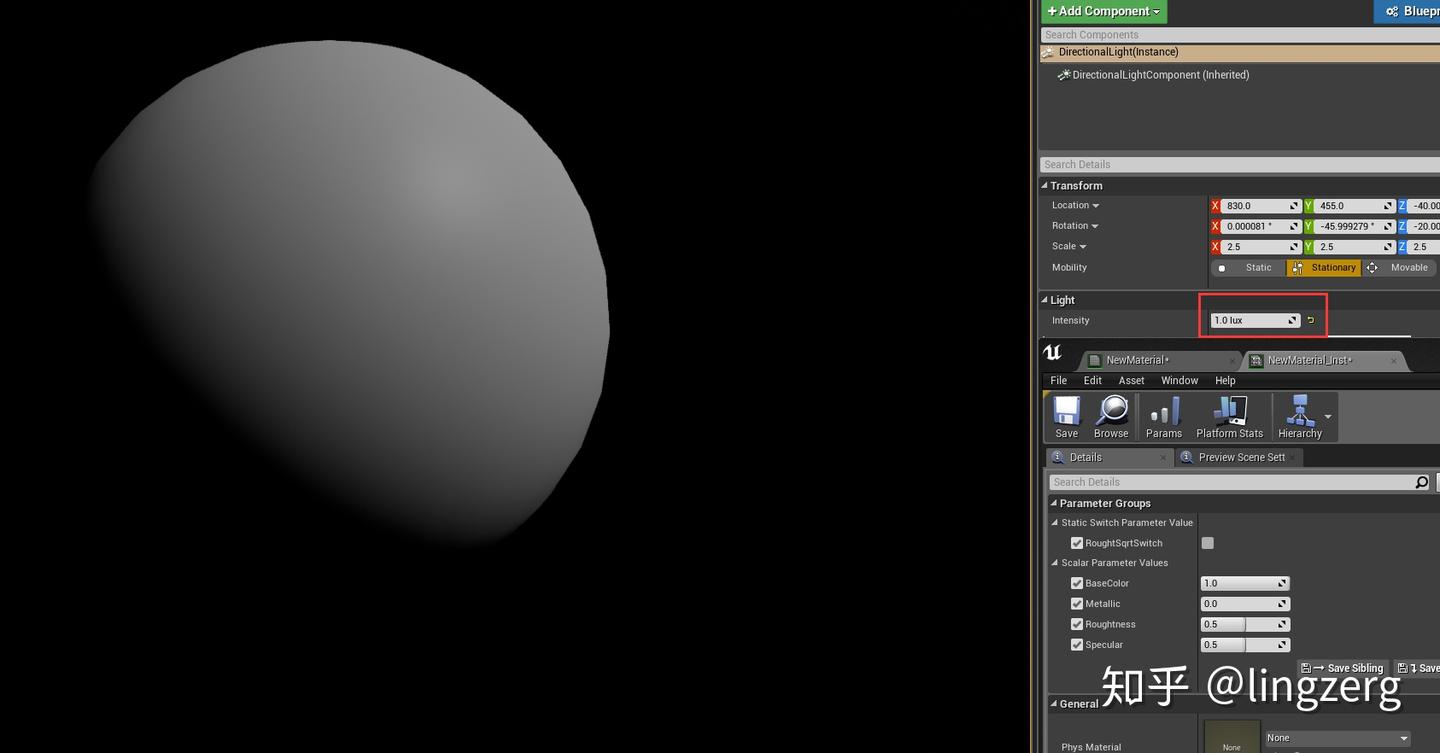Click the search magnifier in material details

[1422, 482]
